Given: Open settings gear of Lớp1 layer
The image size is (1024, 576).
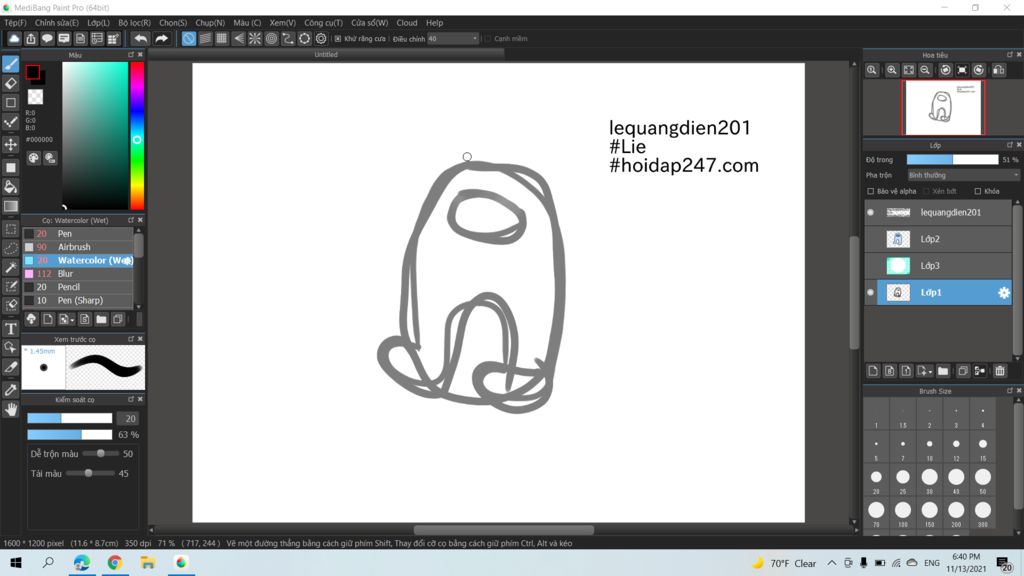Looking at the screenshot, I should click(1004, 293).
